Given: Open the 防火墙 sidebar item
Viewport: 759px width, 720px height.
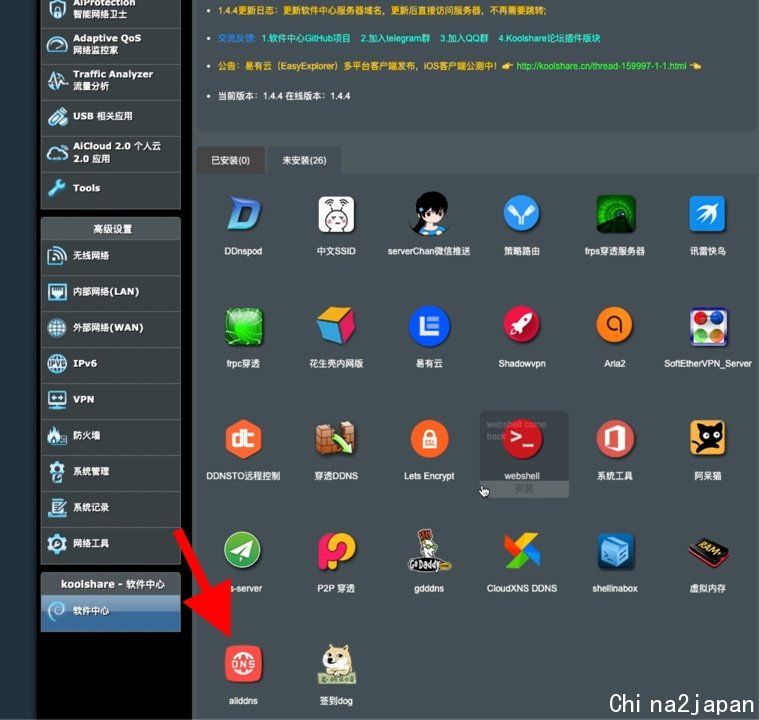Looking at the screenshot, I should (111, 436).
